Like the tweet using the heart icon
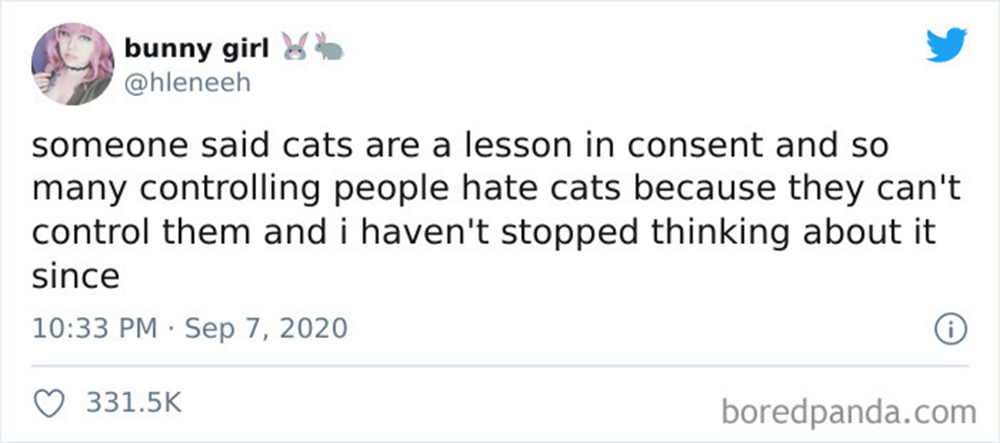The width and height of the screenshot is (1000, 443). point(47,403)
